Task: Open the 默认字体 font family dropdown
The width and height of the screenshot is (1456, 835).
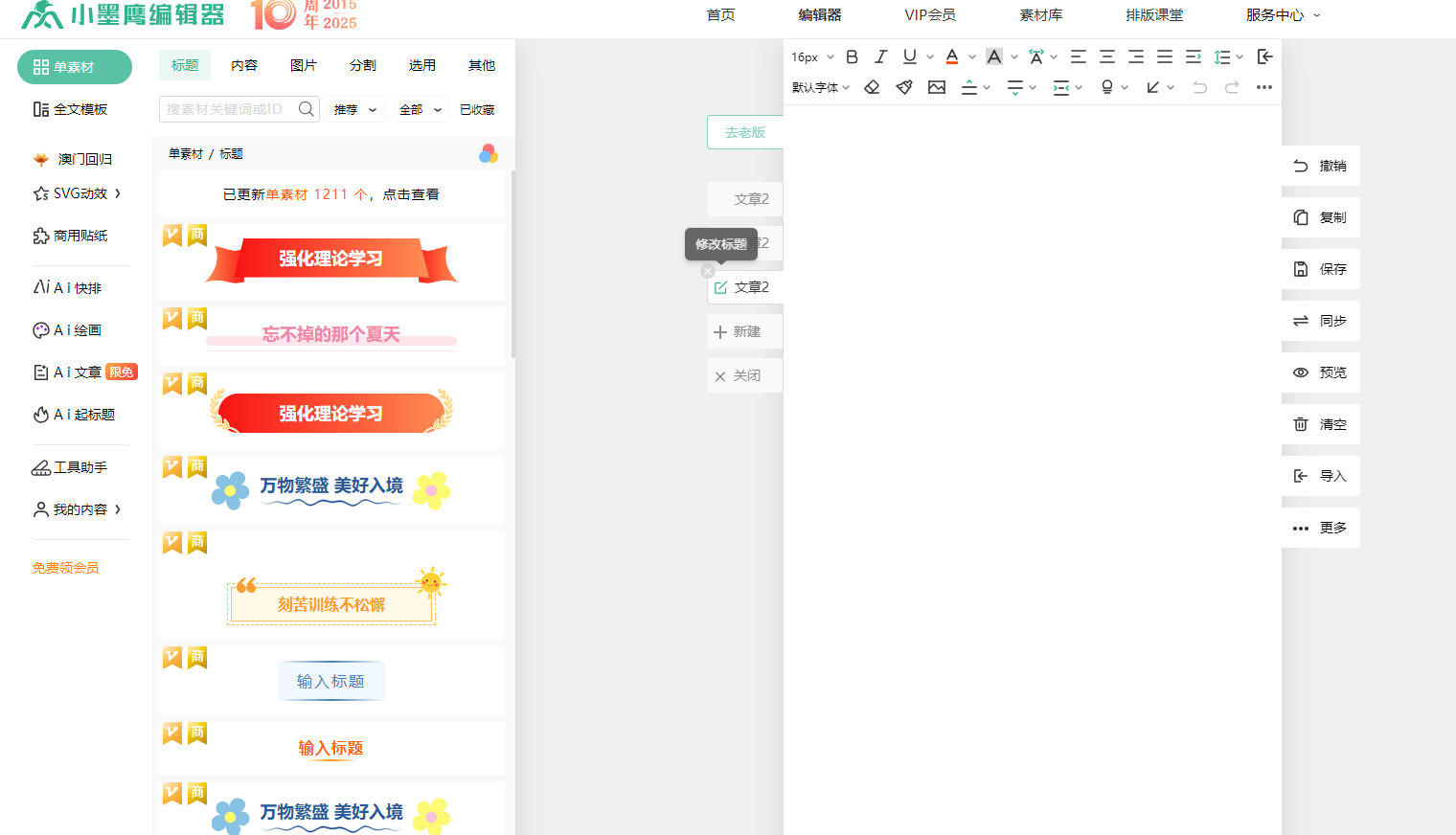Action: 820,87
